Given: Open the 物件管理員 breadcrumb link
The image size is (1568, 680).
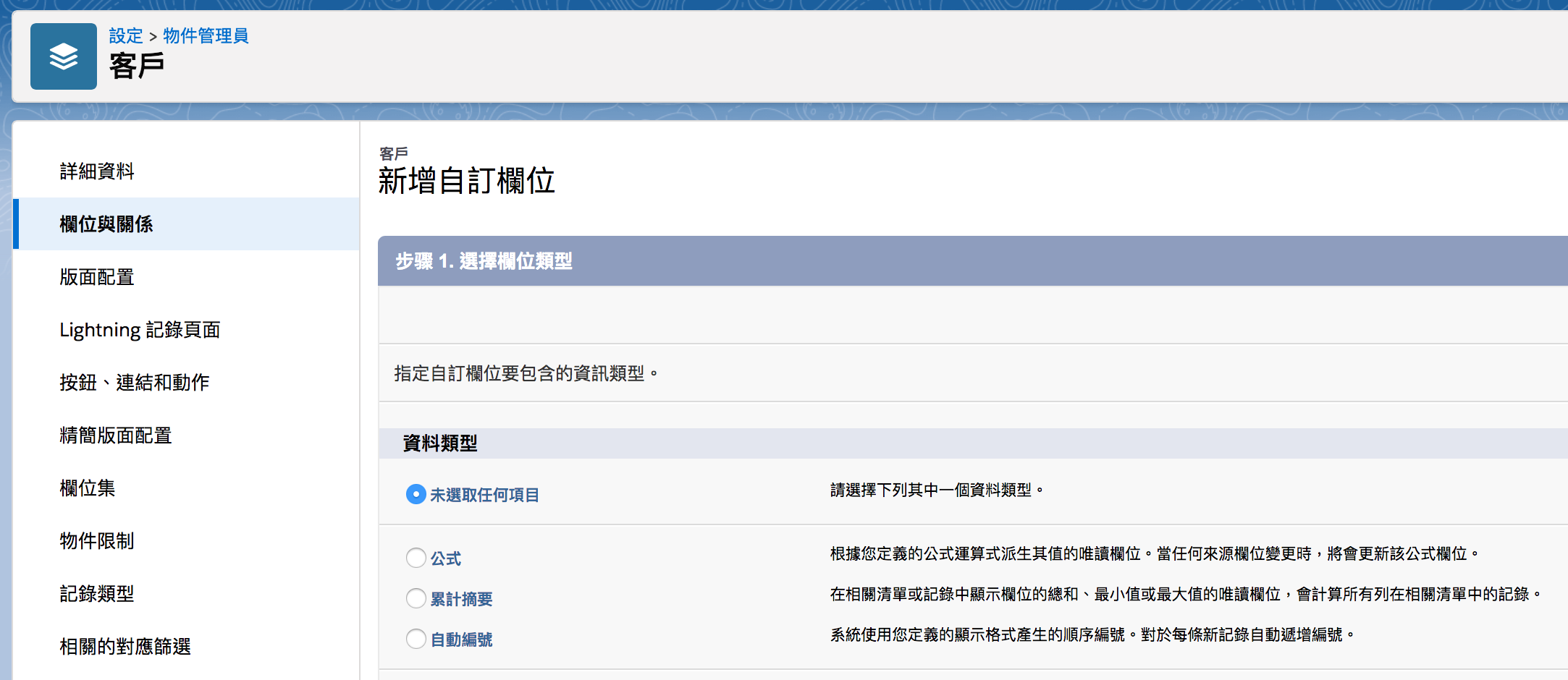Looking at the screenshot, I should (205, 36).
